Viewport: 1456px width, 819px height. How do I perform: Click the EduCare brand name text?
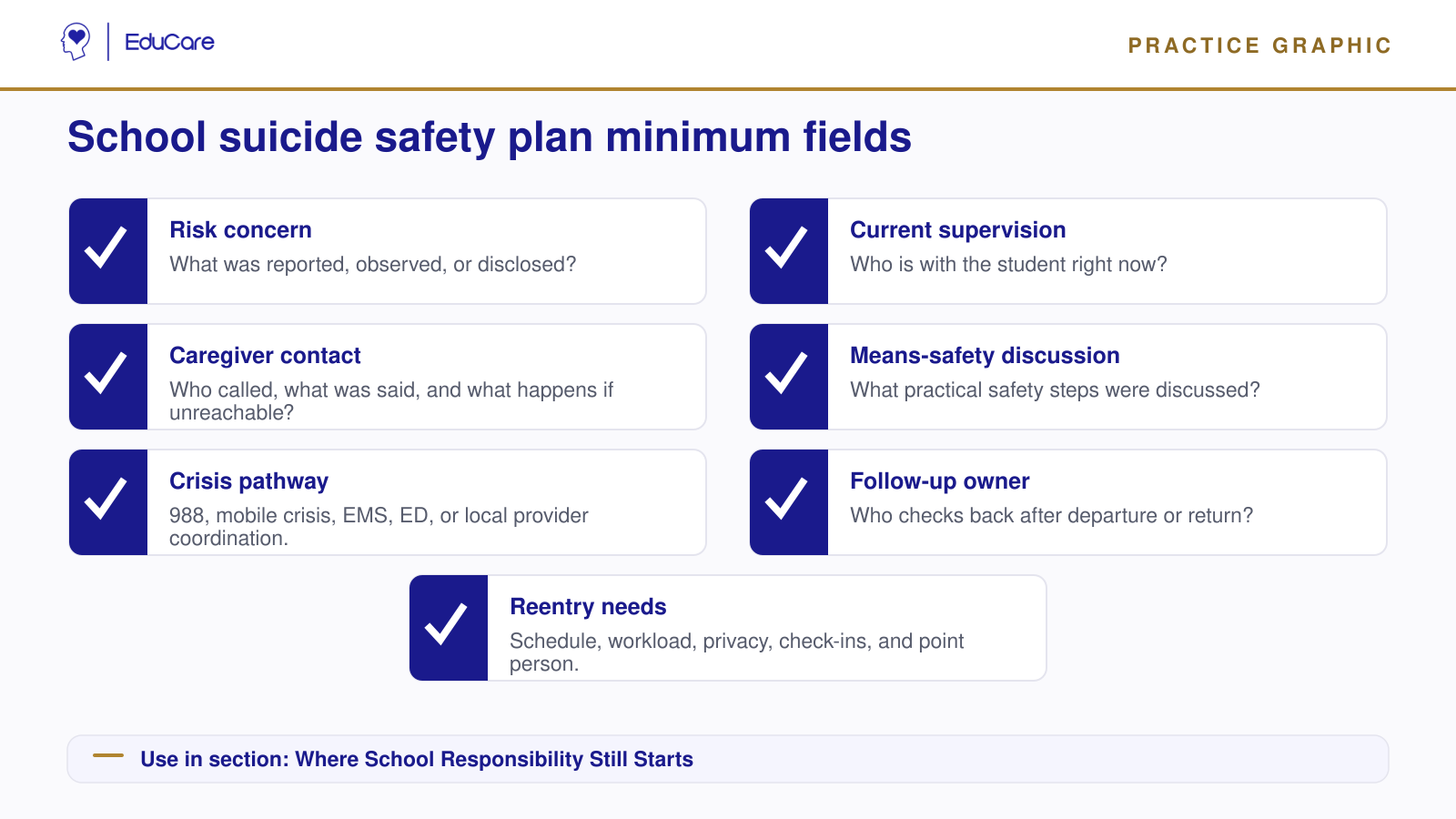169,42
